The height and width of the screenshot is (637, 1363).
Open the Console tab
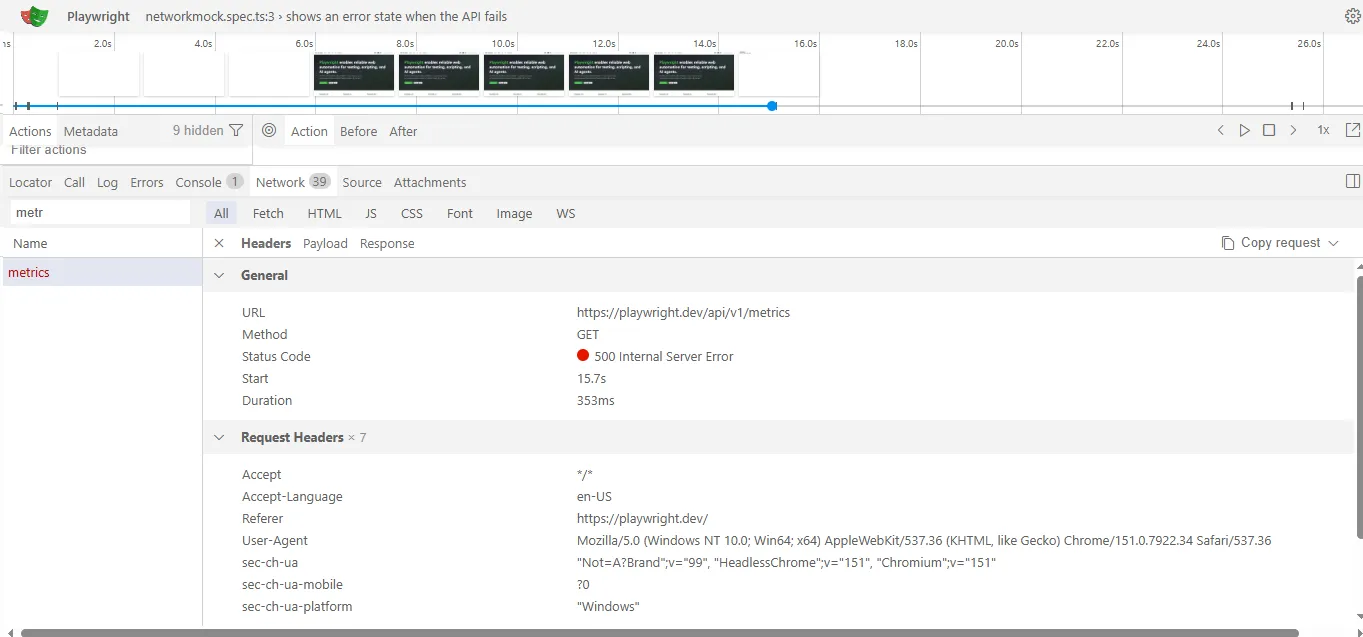click(x=209, y=182)
